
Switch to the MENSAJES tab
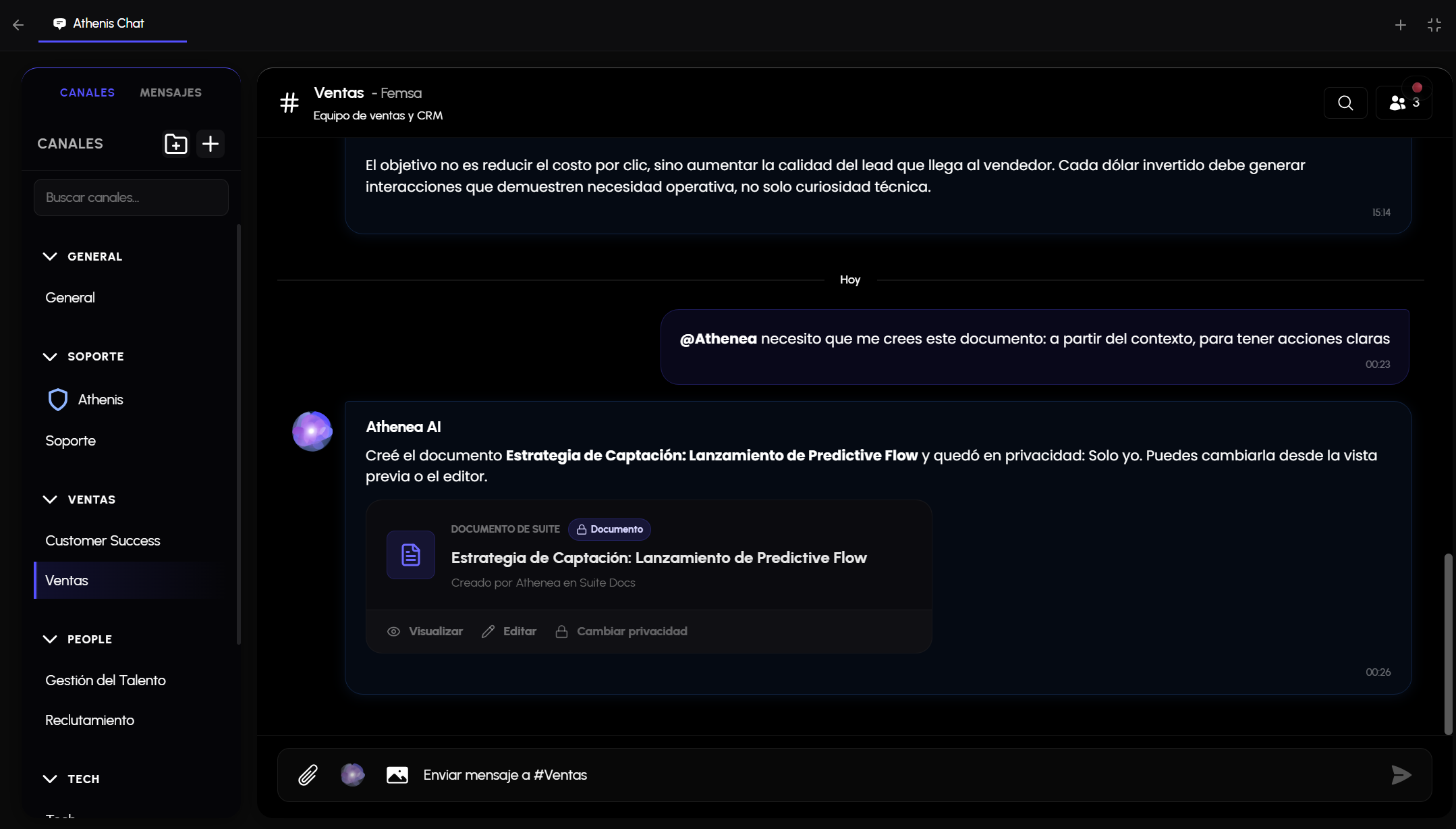tap(171, 92)
